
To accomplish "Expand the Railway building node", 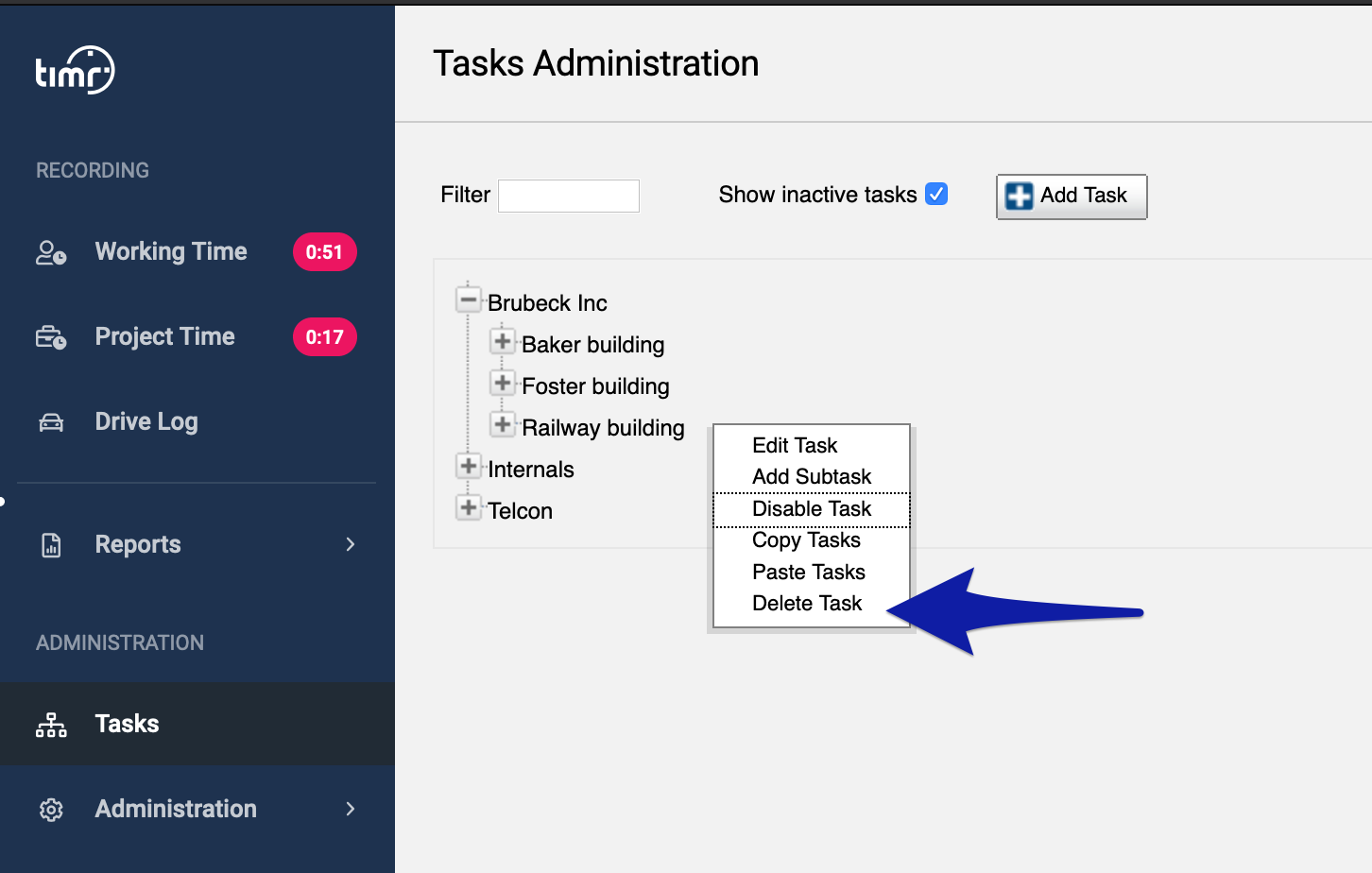I will click(x=503, y=424).
